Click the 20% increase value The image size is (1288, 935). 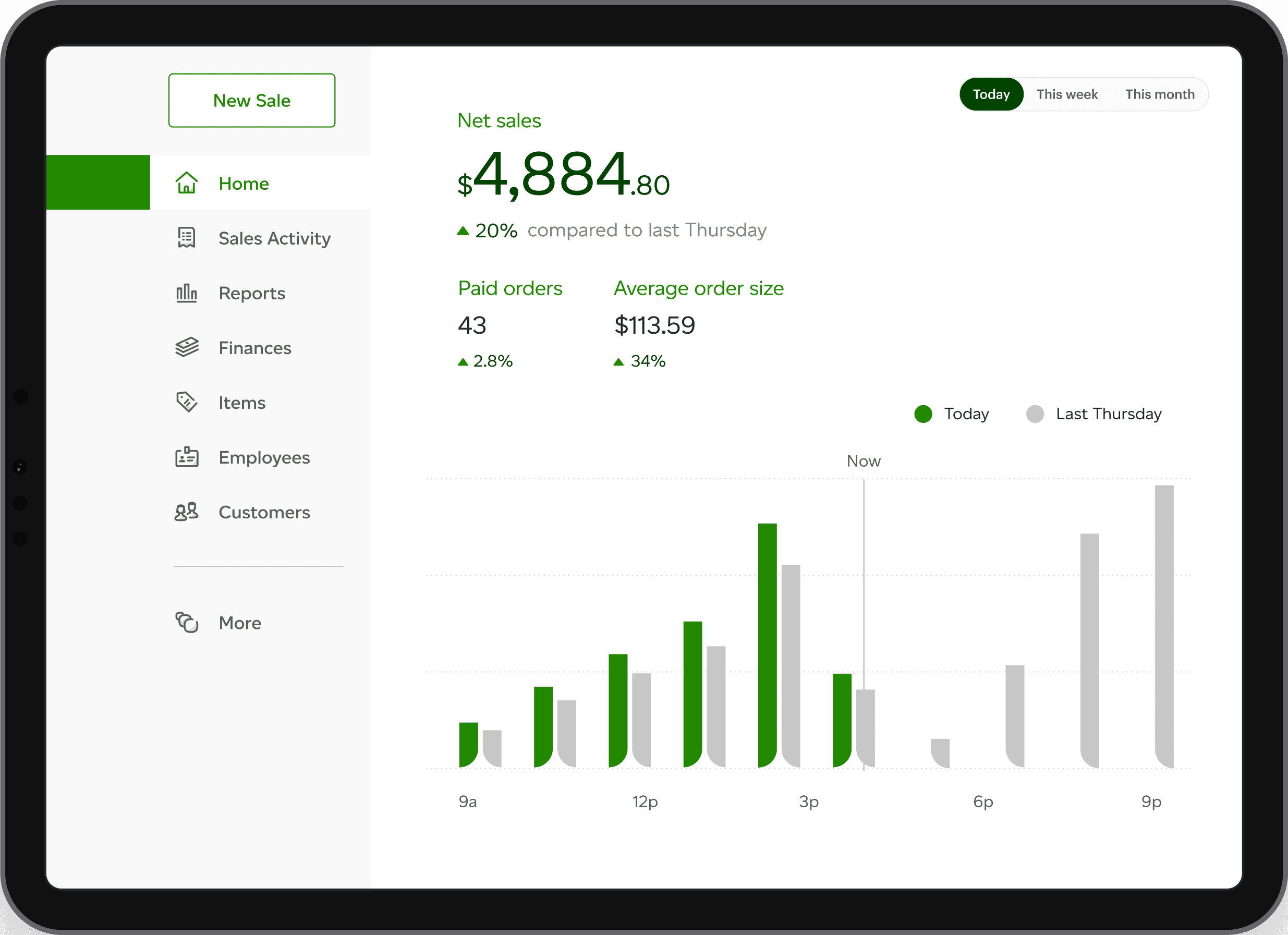coord(496,230)
